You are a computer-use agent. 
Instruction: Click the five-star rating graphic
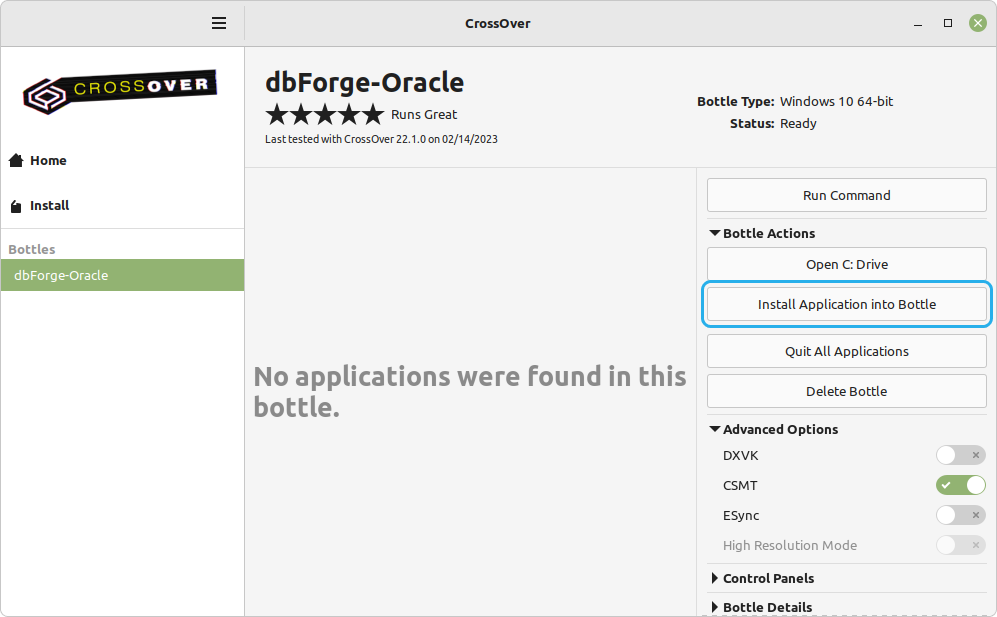324,114
